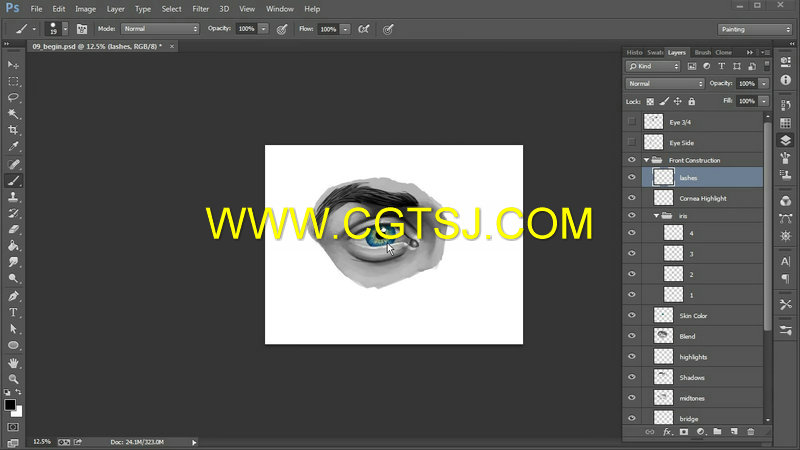The image size is (800, 450).
Task: Open the brush Opacity slider arrow
Action: click(x=263, y=29)
